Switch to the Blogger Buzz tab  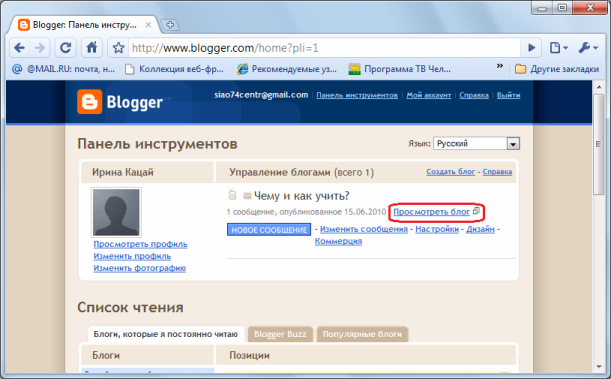tap(280, 334)
